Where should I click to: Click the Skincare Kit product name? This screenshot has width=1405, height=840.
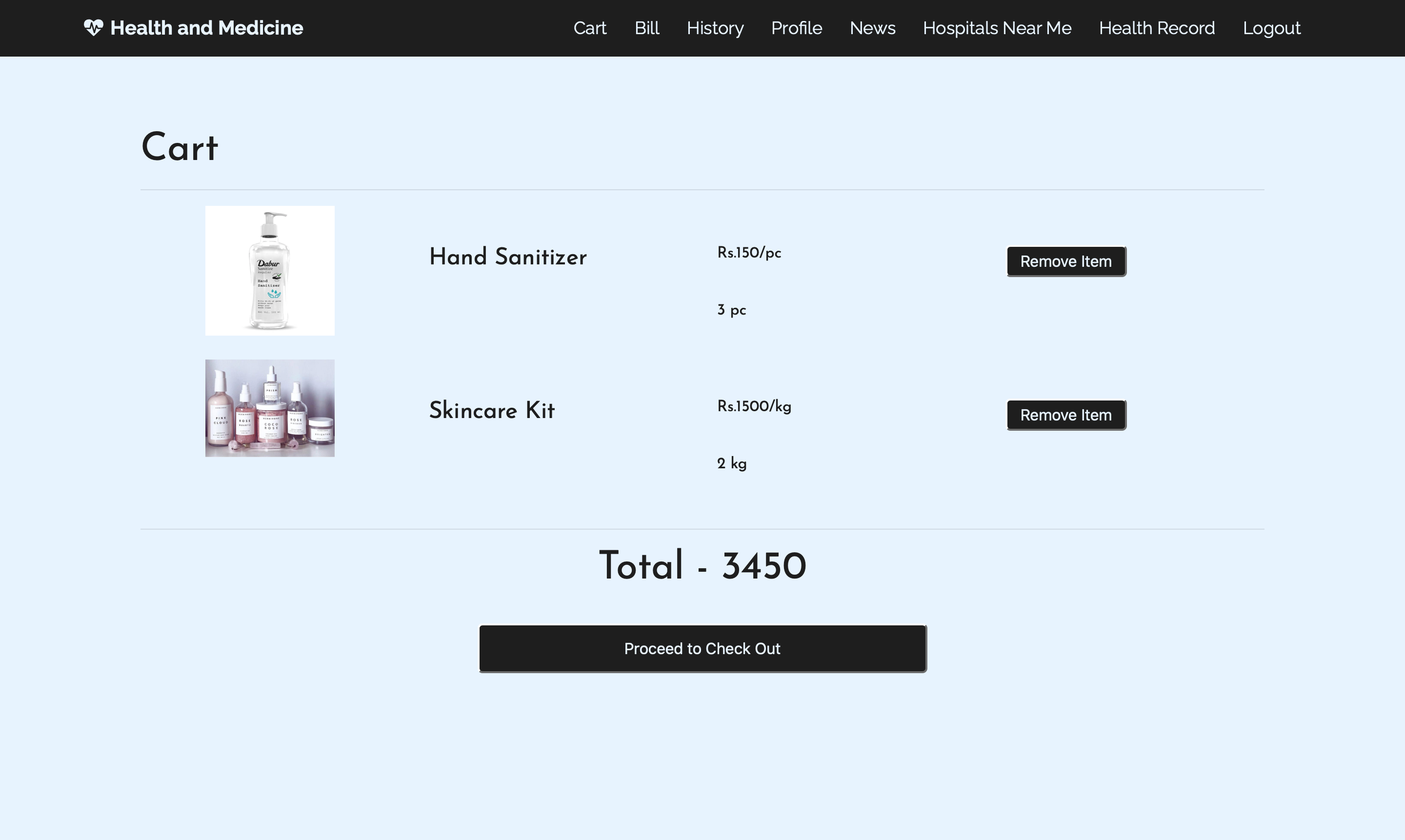pyautogui.click(x=491, y=410)
